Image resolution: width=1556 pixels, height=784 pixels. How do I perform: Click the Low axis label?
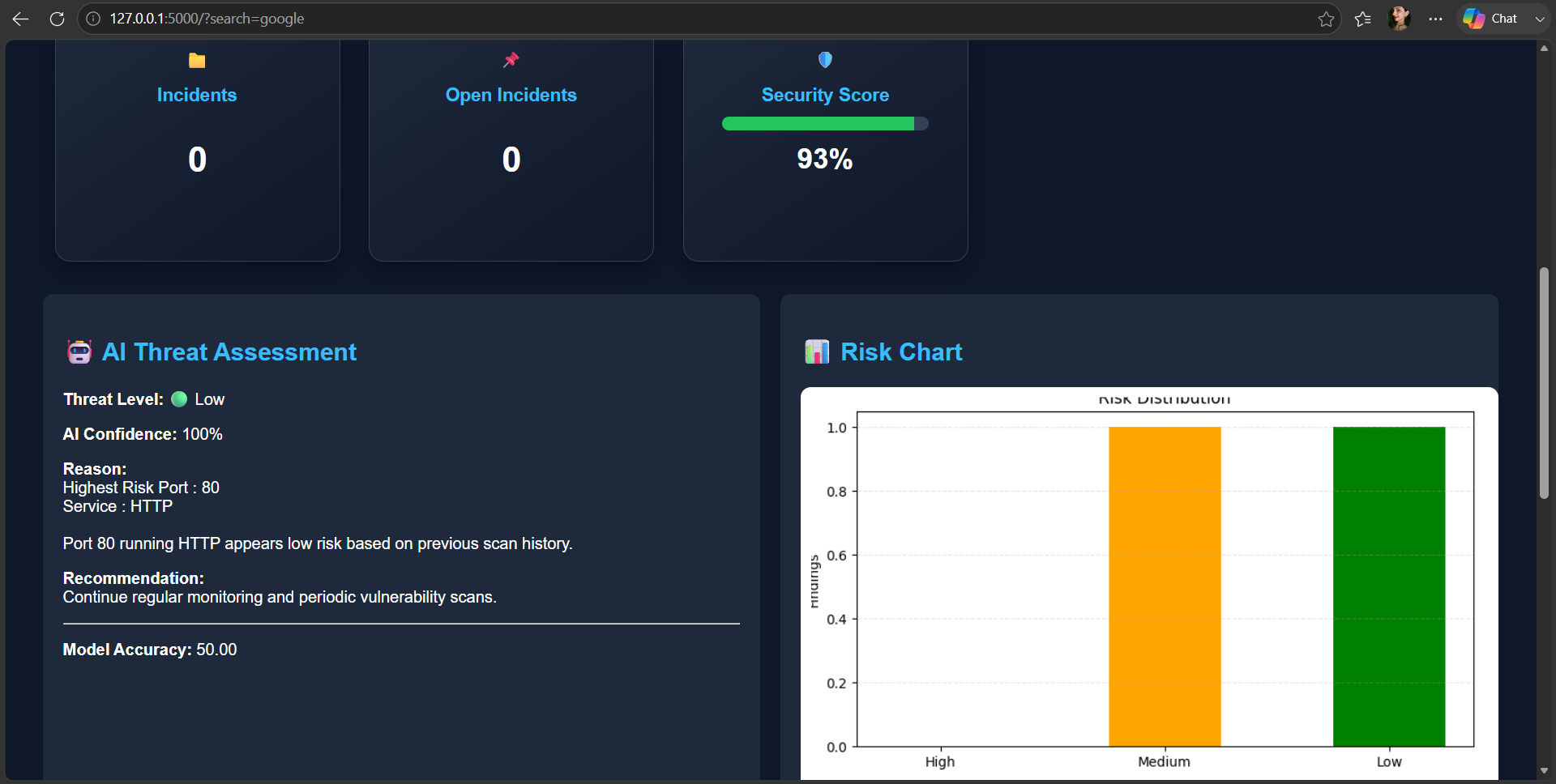1389,761
